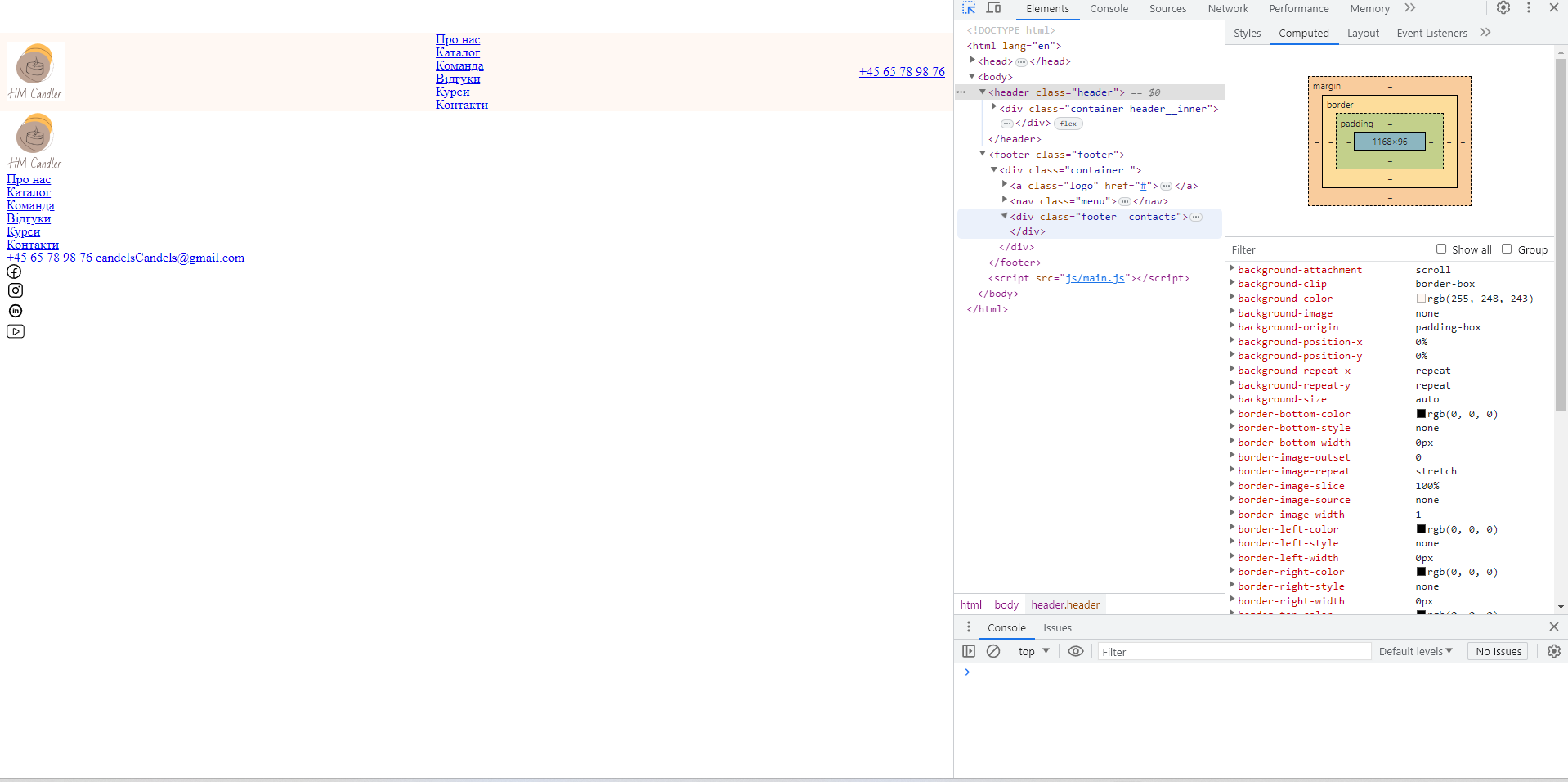Viewport: 1568px width, 782px height.
Task: Expand the nav.menu node
Action: coord(1005,200)
